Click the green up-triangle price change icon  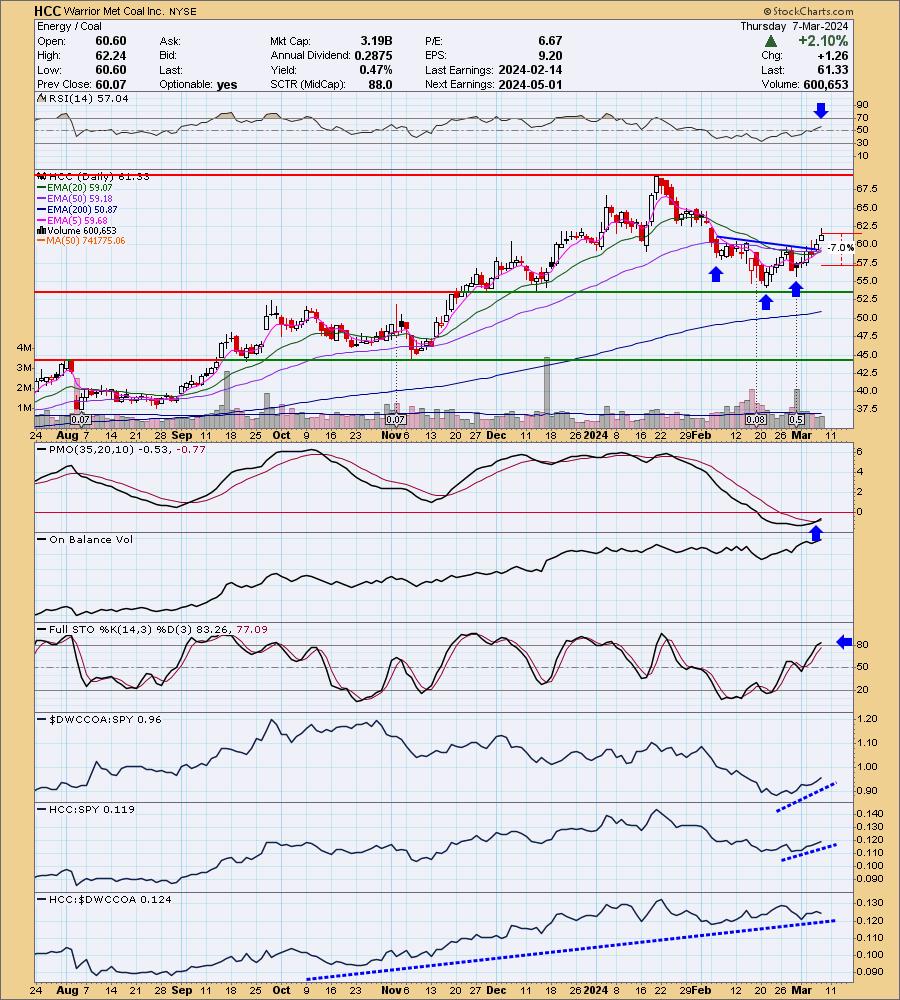[771, 41]
